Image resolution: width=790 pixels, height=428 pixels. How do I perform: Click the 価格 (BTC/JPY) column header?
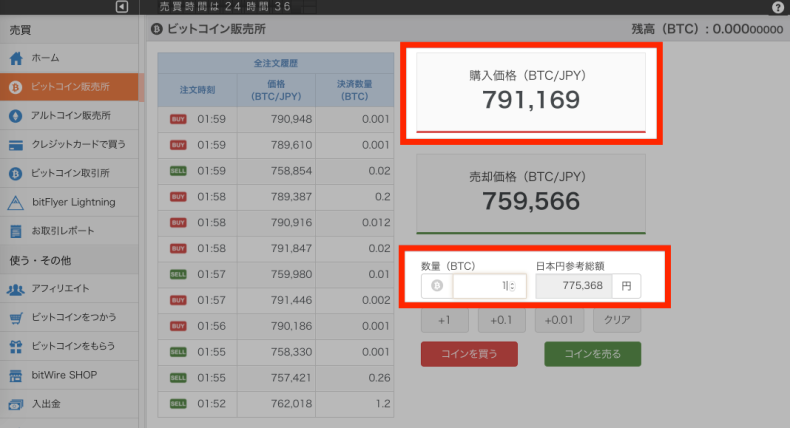click(276, 90)
